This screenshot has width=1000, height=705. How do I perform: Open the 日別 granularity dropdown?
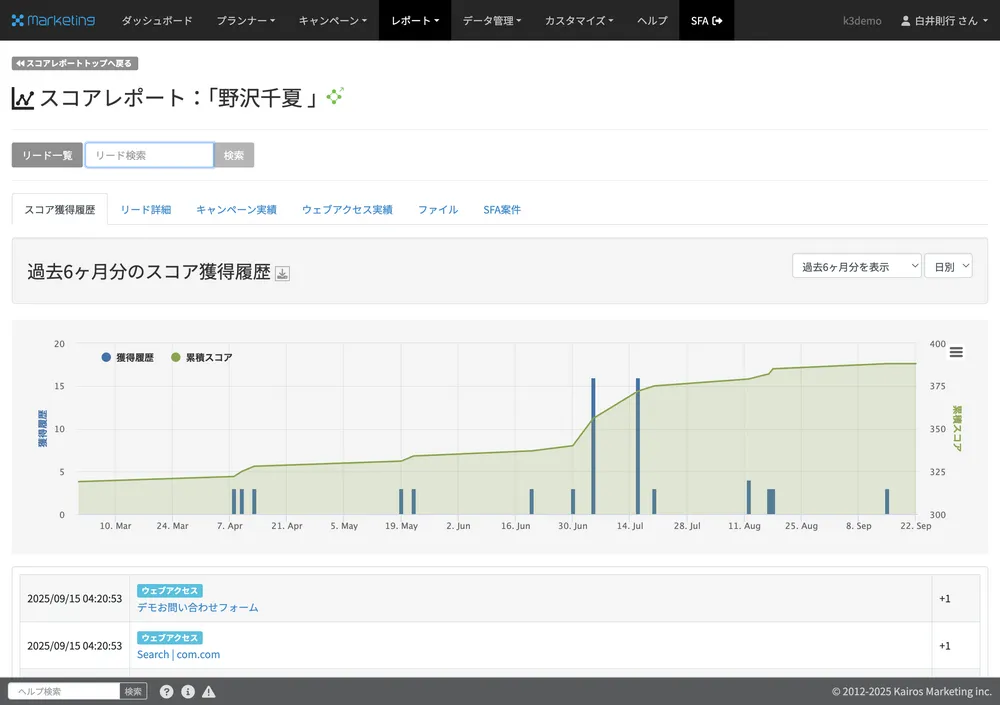click(x=947, y=267)
